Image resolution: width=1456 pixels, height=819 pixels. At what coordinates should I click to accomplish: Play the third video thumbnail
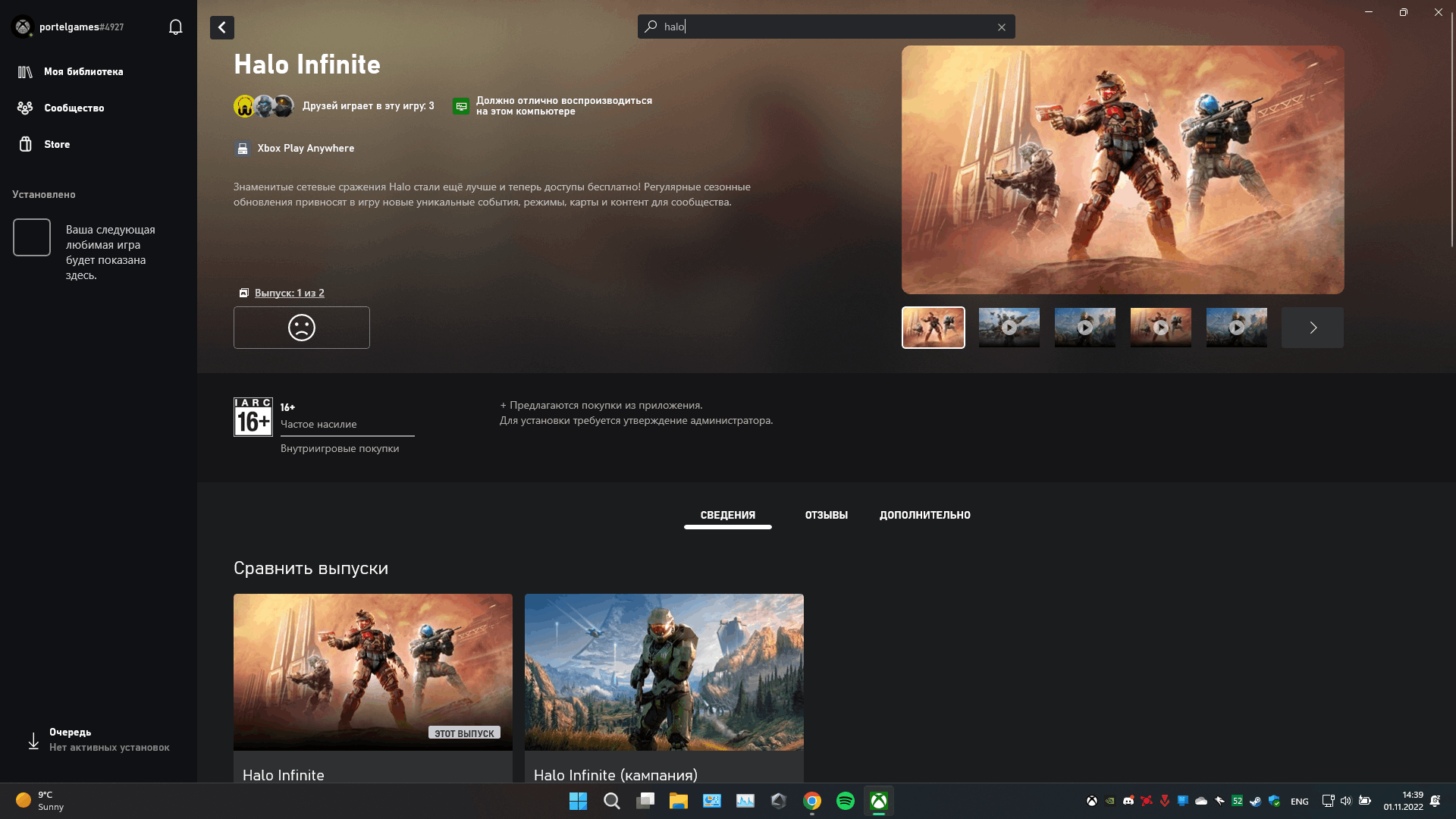(x=1084, y=328)
